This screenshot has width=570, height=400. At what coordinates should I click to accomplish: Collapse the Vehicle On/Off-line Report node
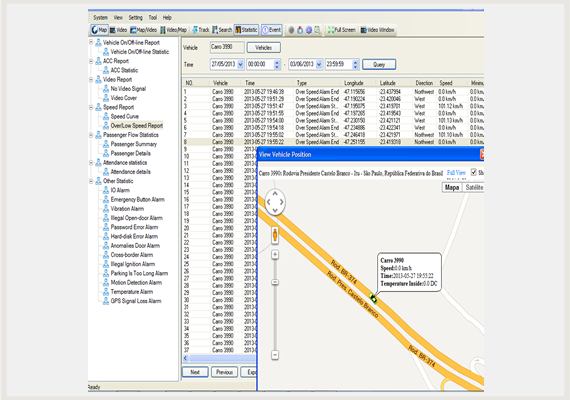(91, 43)
